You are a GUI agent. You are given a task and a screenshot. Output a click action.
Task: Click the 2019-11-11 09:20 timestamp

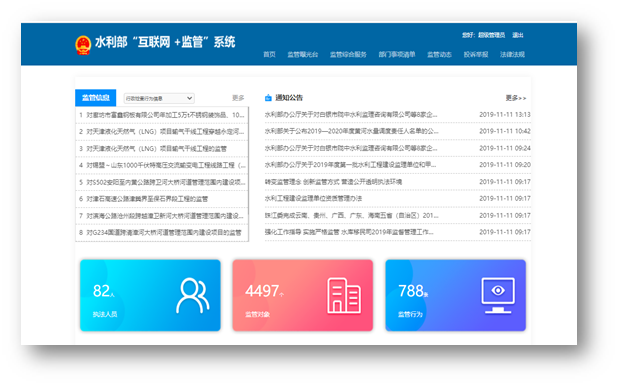click(505, 165)
